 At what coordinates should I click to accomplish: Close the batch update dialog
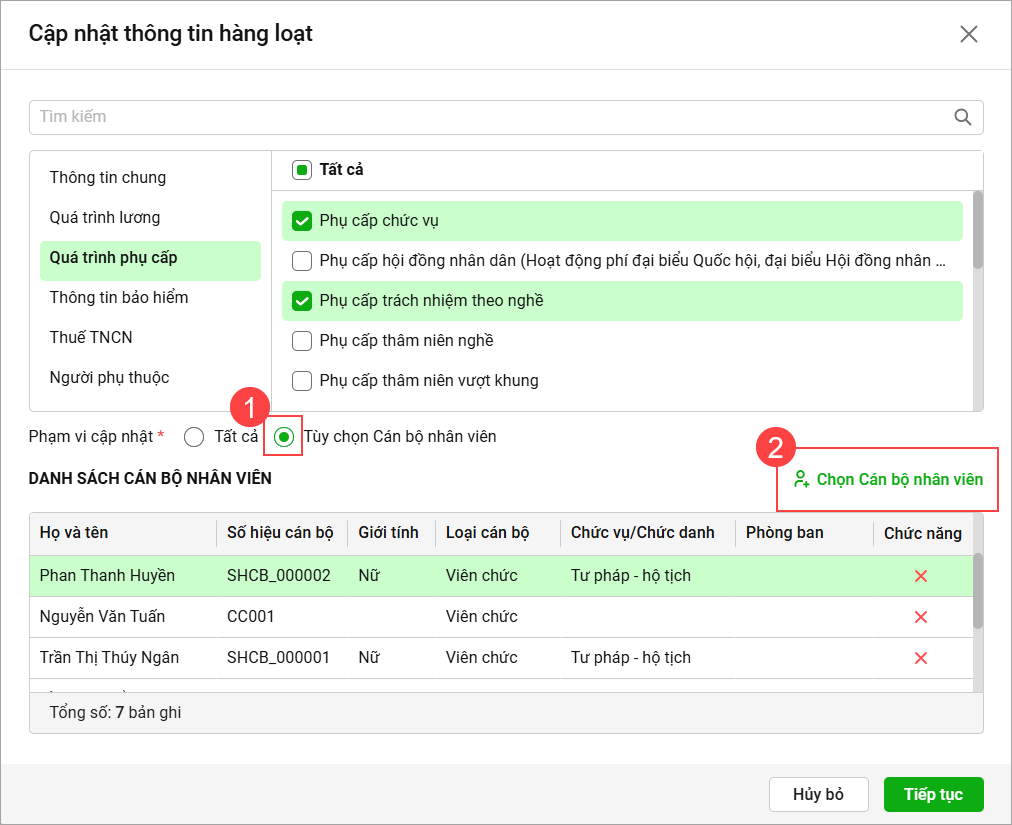point(968,34)
